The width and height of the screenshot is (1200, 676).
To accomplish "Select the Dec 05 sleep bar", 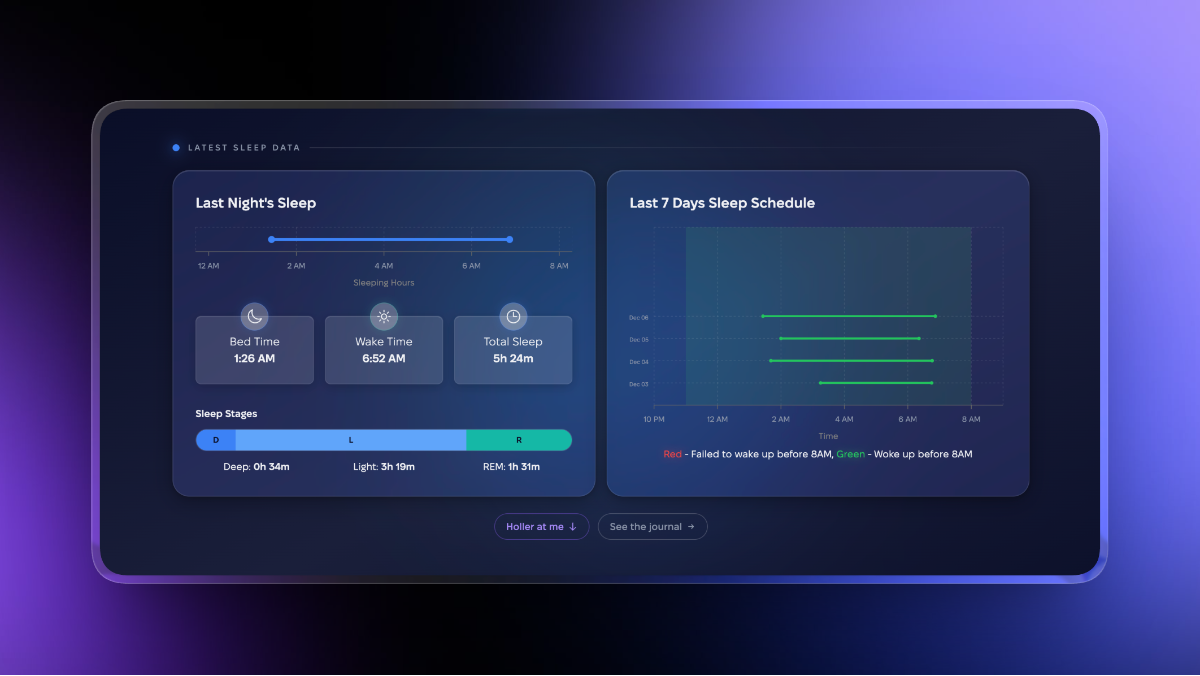I will click(850, 338).
